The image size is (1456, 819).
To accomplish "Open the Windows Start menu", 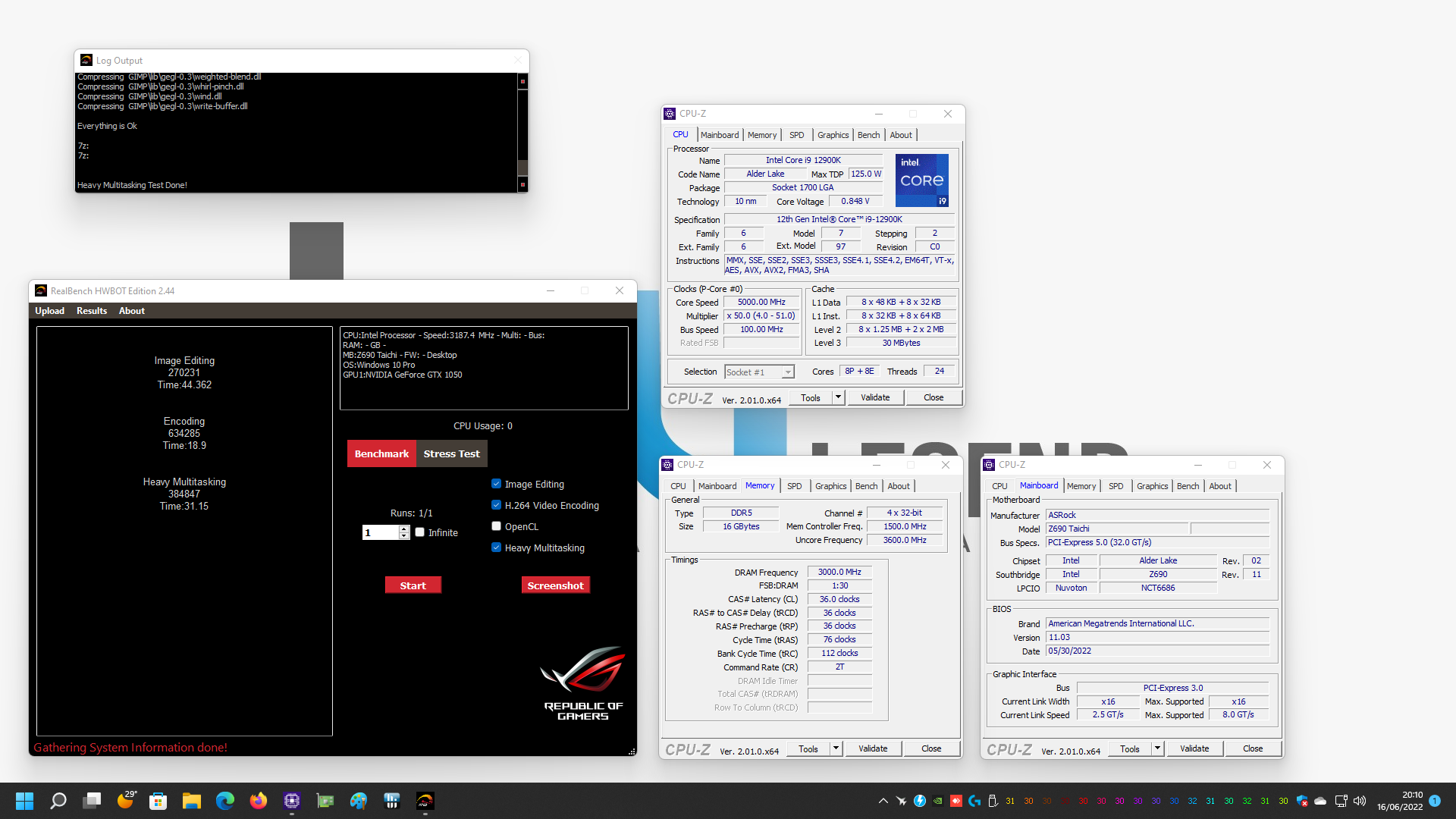I will coord(24,801).
